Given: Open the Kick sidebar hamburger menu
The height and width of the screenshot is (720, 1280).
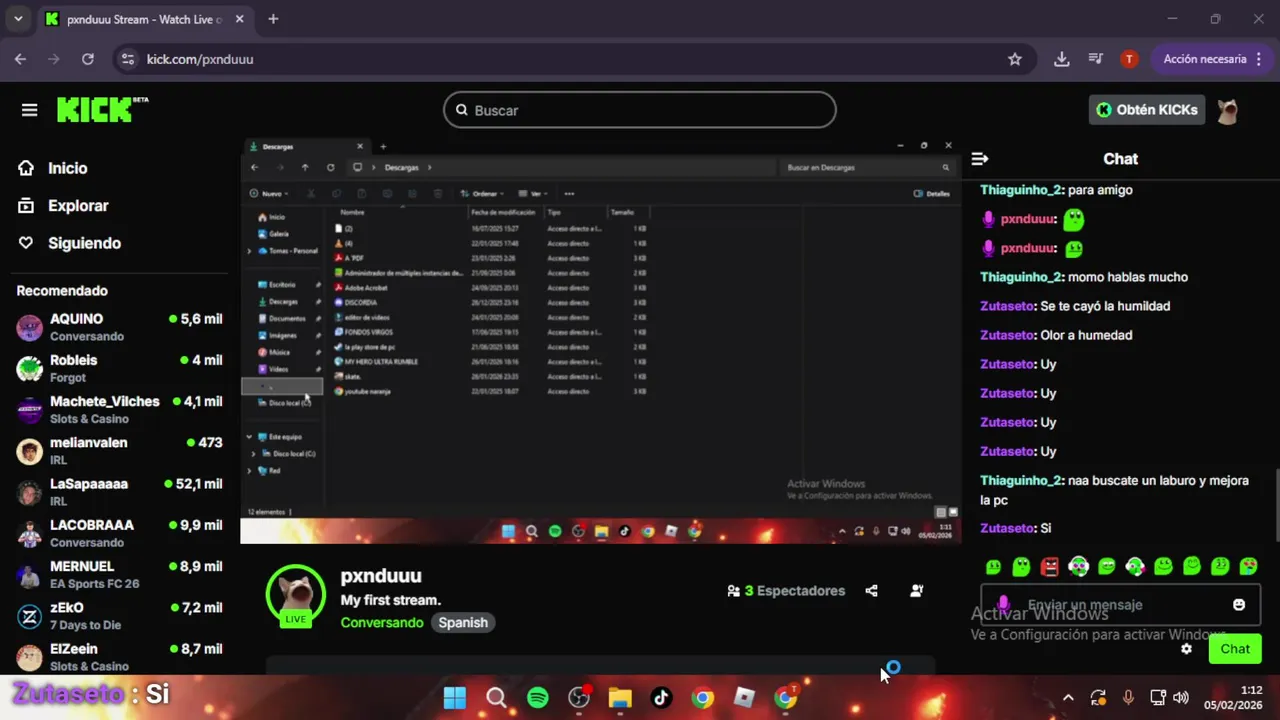Looking at the screenshot, I should 29,110.
